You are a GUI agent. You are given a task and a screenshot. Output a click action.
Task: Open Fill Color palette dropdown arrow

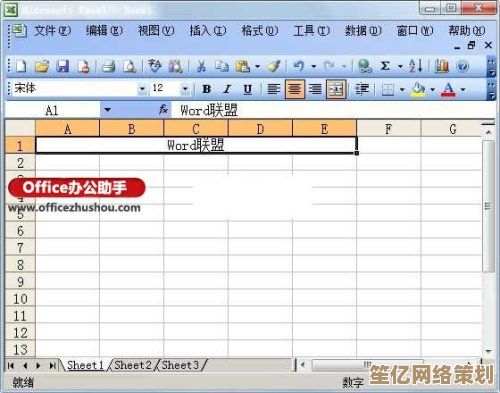(432, 89)
